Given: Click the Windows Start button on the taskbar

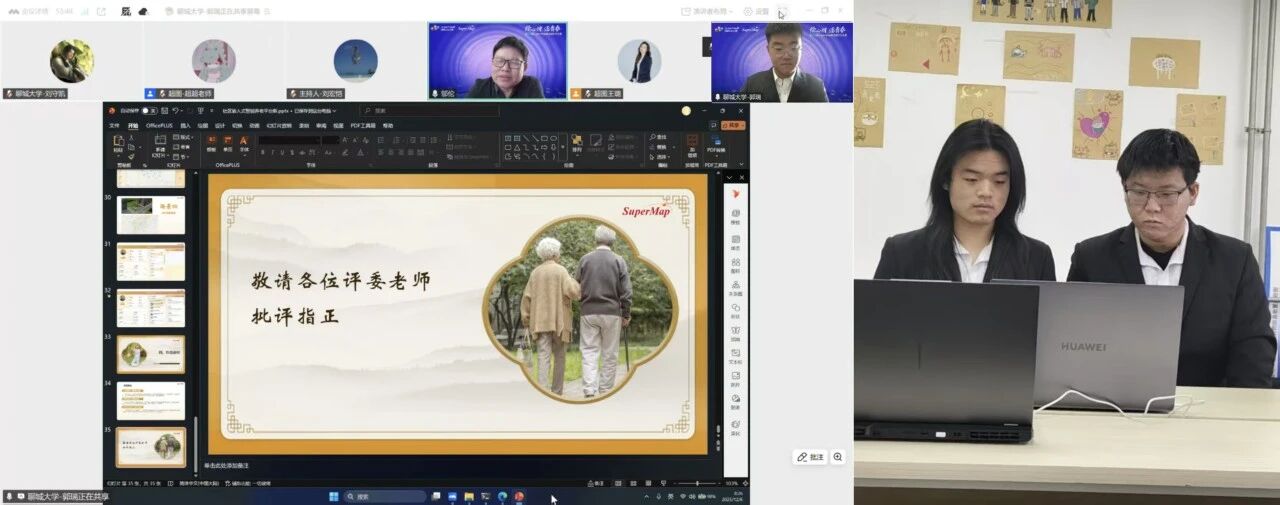Looking at the screenshot, I should (x=333, y=496).
